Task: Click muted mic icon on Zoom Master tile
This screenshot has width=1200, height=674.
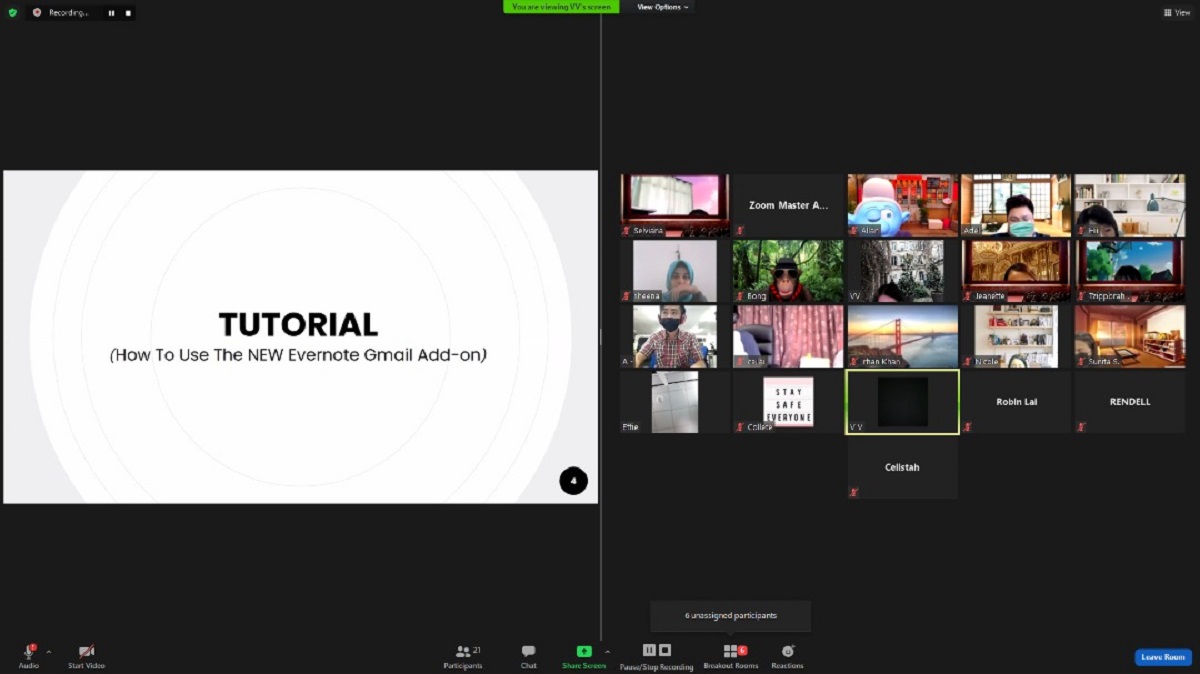Action: [740, 230]
